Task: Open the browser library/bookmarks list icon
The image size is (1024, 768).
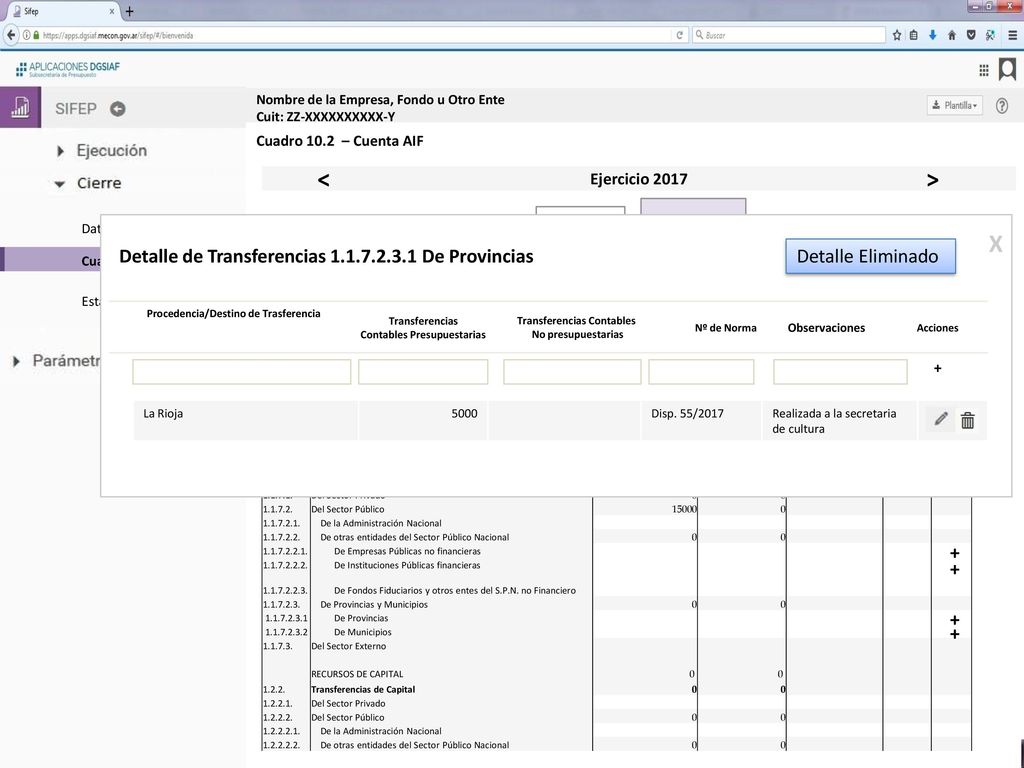Action: [x=914, y=35]
